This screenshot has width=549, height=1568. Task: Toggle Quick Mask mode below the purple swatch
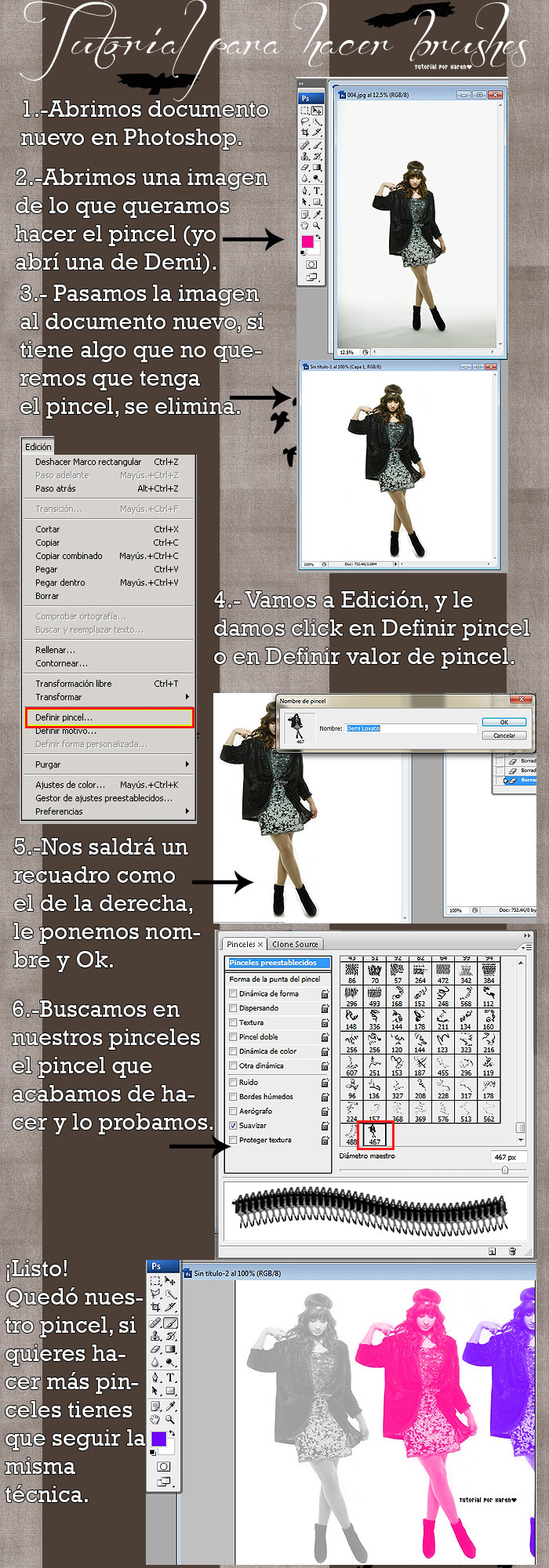click(164, 1466)
